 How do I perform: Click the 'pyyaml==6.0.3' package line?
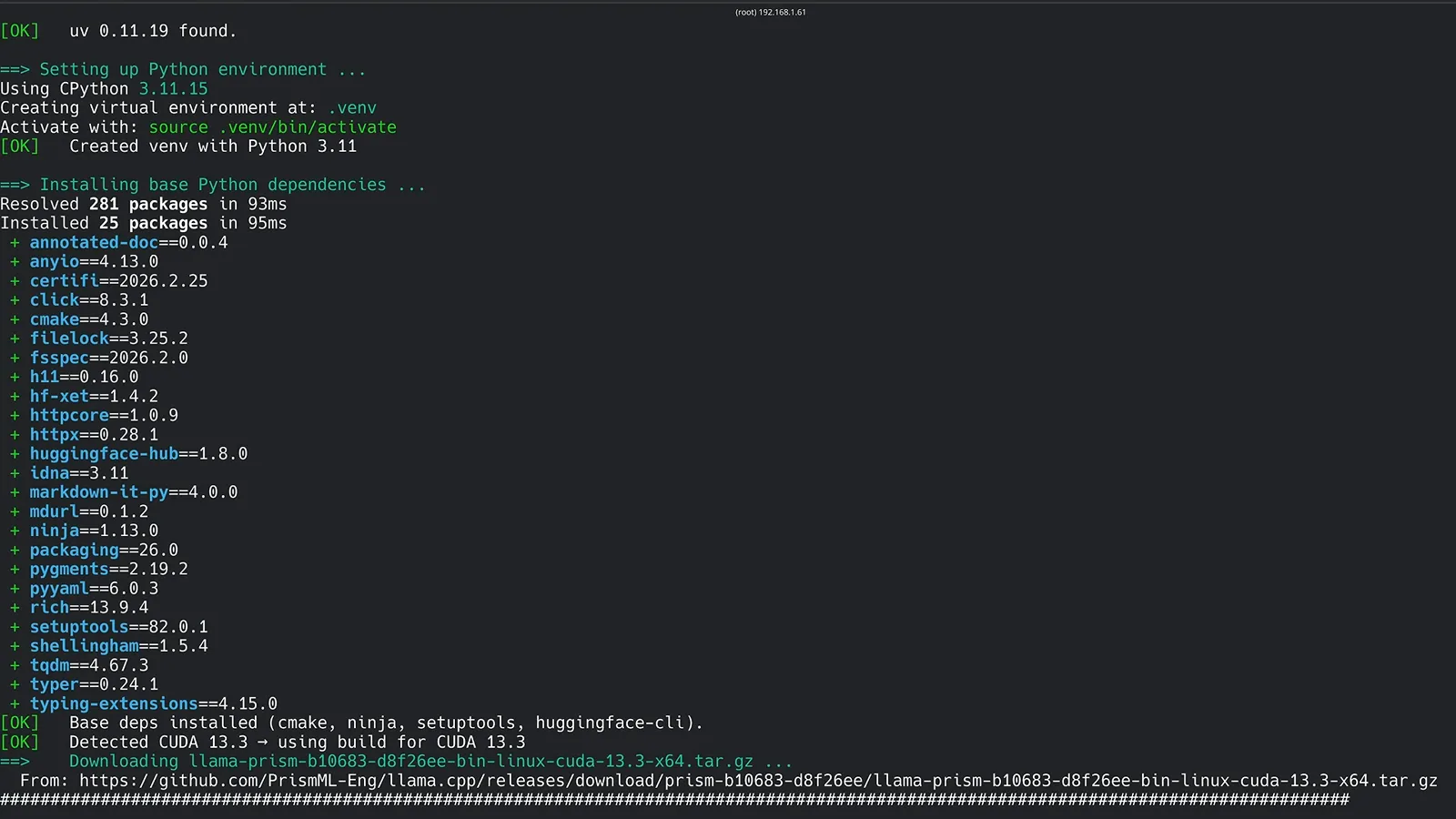click(x=94, y=589)
